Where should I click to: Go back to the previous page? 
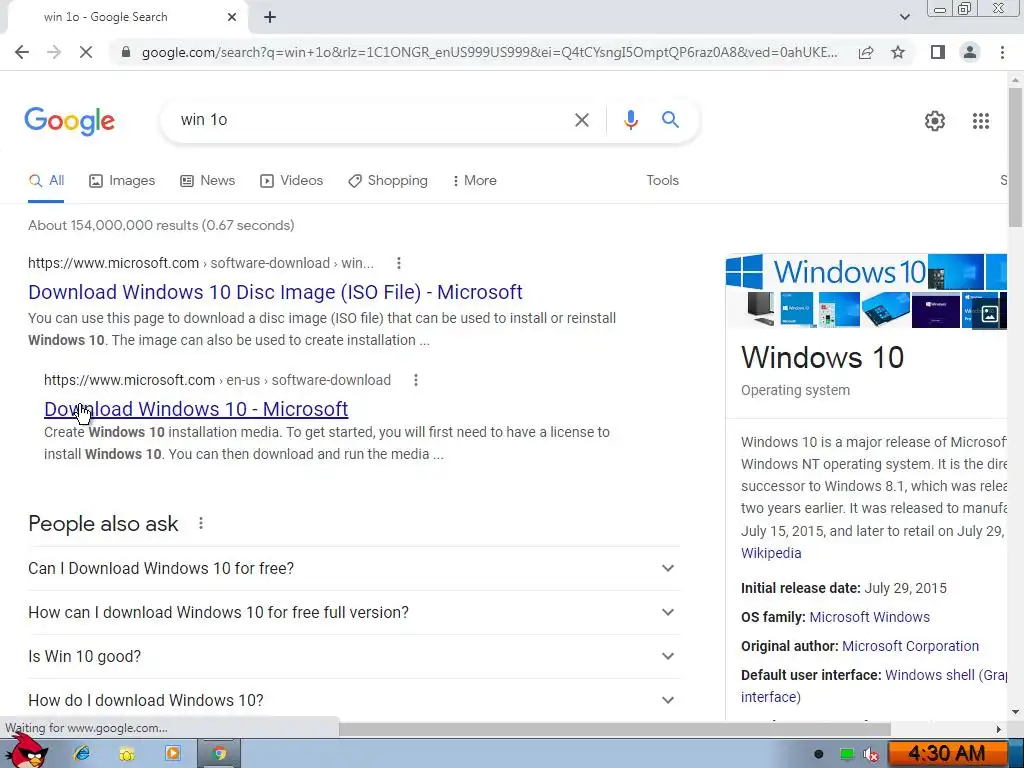(x=22, y=52)
